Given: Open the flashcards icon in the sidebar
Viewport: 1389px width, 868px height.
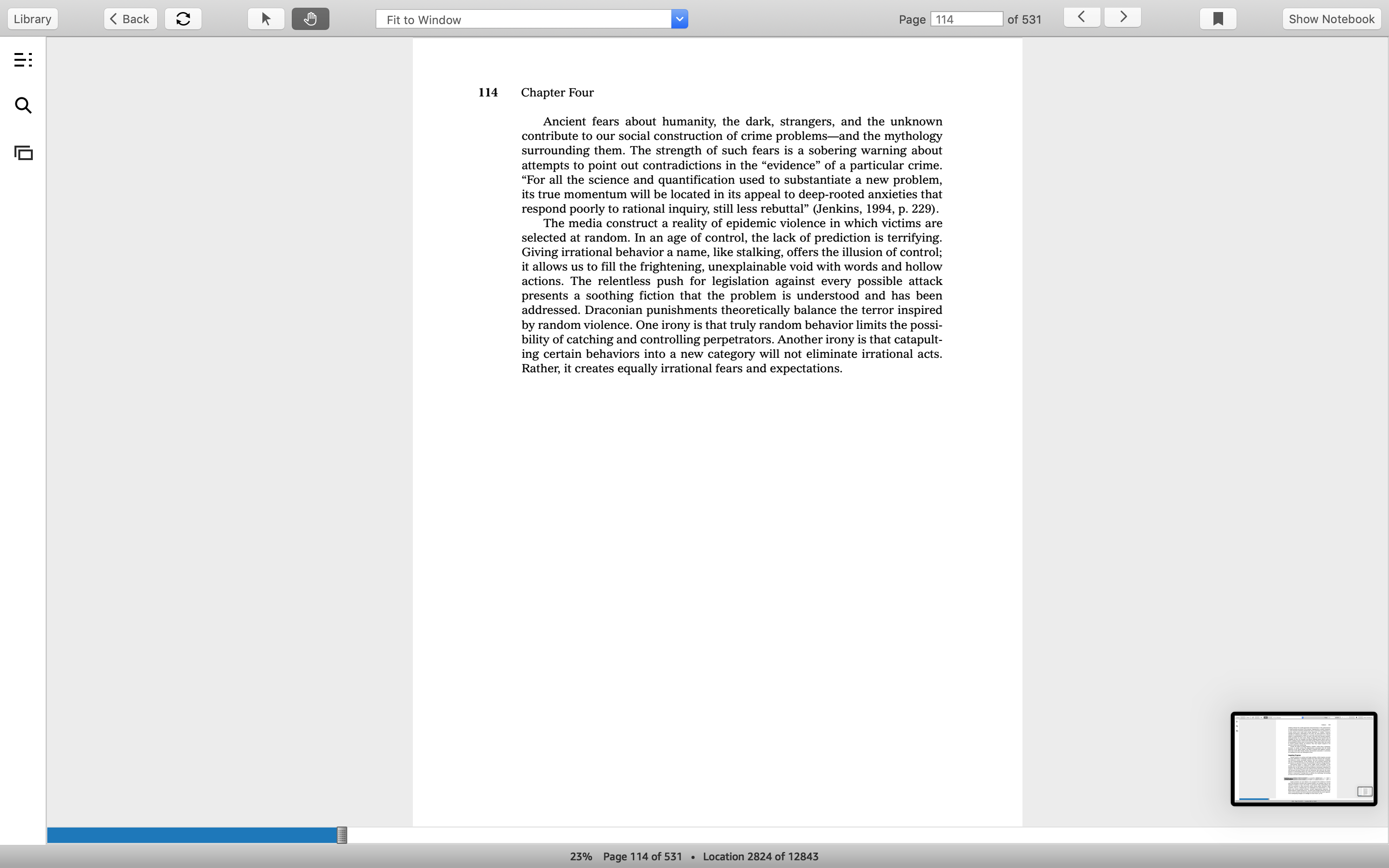Looking at the screenshot, I should 24,153.
